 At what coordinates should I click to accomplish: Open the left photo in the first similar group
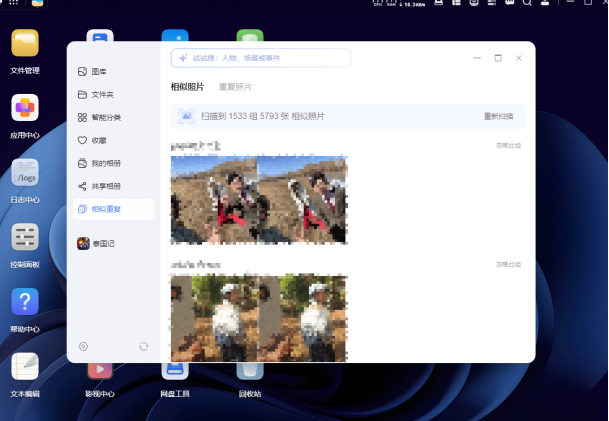(x=214, y=200)
